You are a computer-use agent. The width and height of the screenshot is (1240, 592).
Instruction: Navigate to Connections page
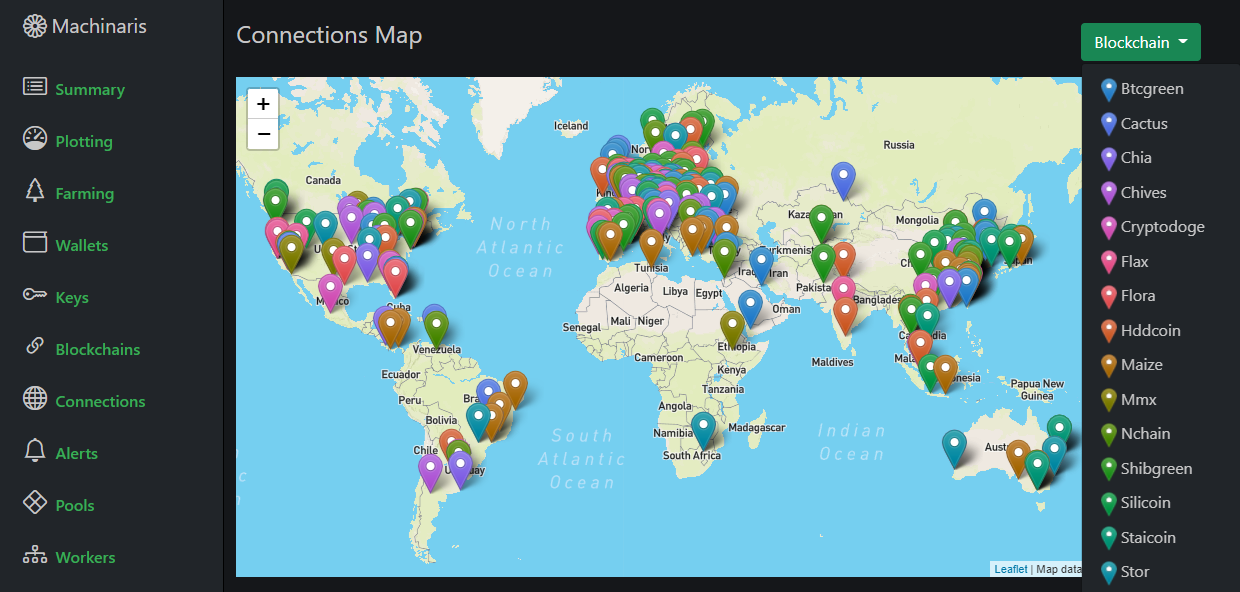click(x=100, y=401)
